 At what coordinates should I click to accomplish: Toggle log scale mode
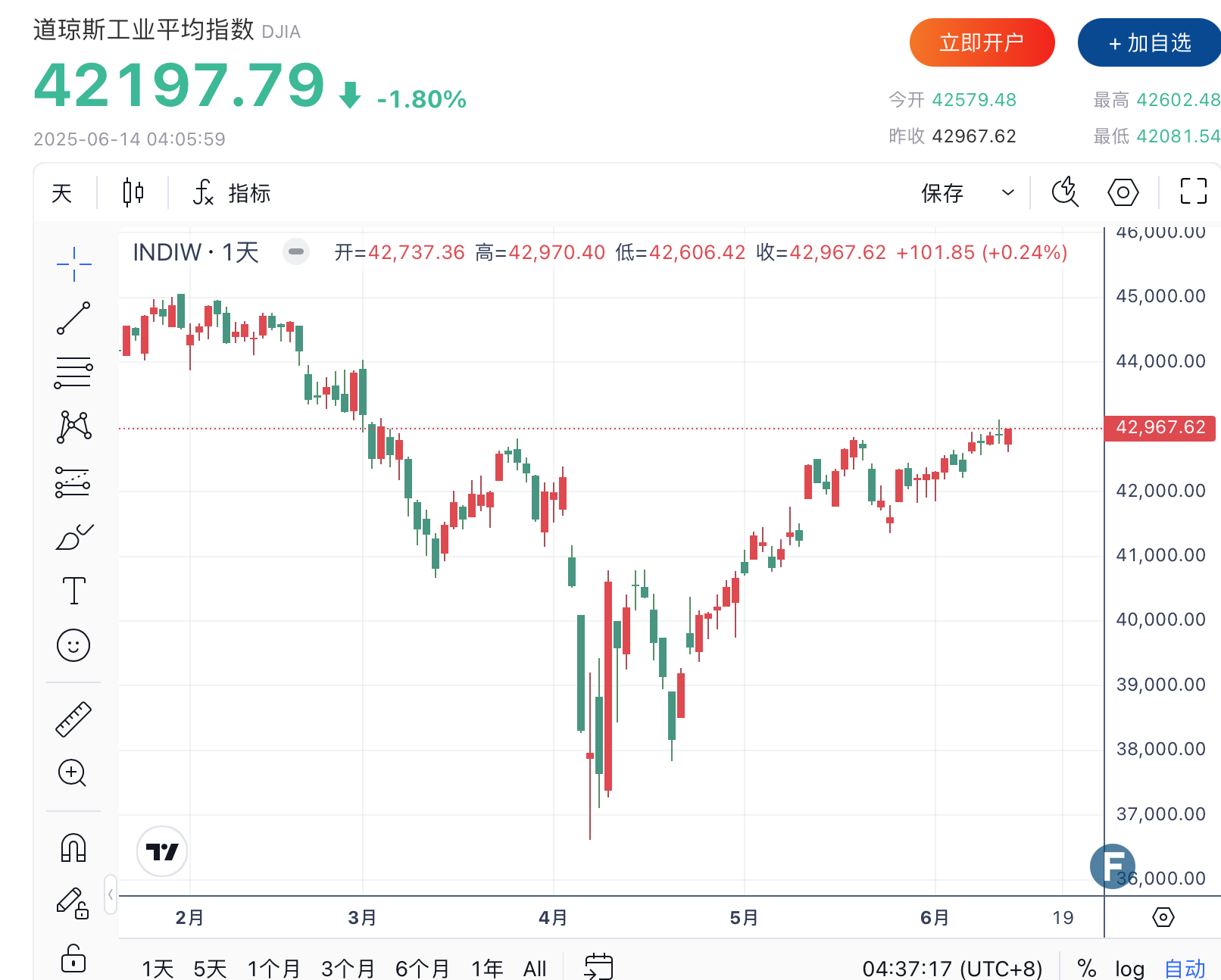(x=1129, y=969)
